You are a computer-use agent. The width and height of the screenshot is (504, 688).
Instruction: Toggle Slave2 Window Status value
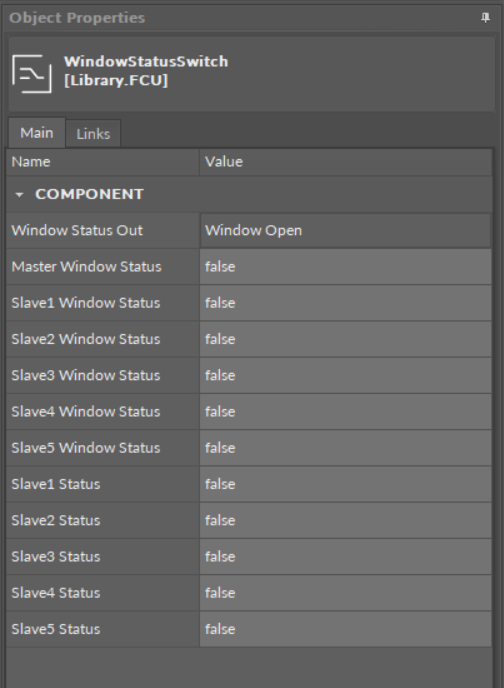pyautogui.click(x=346, y=339)
